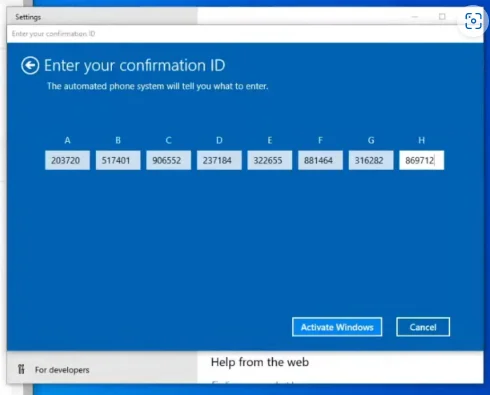The image size is (490, 395).
Task: Click the Help from the web heading
Action: coord(260,362)
